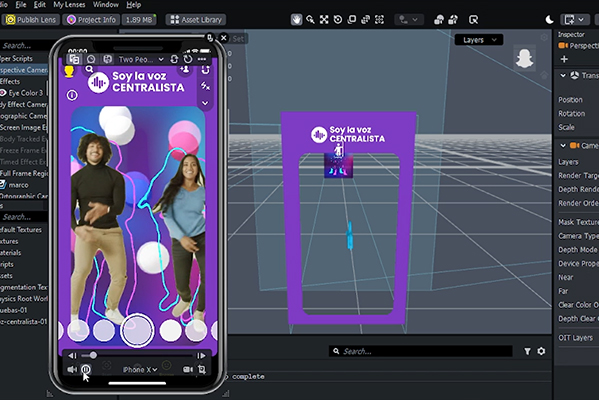Click the Logger filter funnel icon
This screenshot has width=599, height=400.
527,351
